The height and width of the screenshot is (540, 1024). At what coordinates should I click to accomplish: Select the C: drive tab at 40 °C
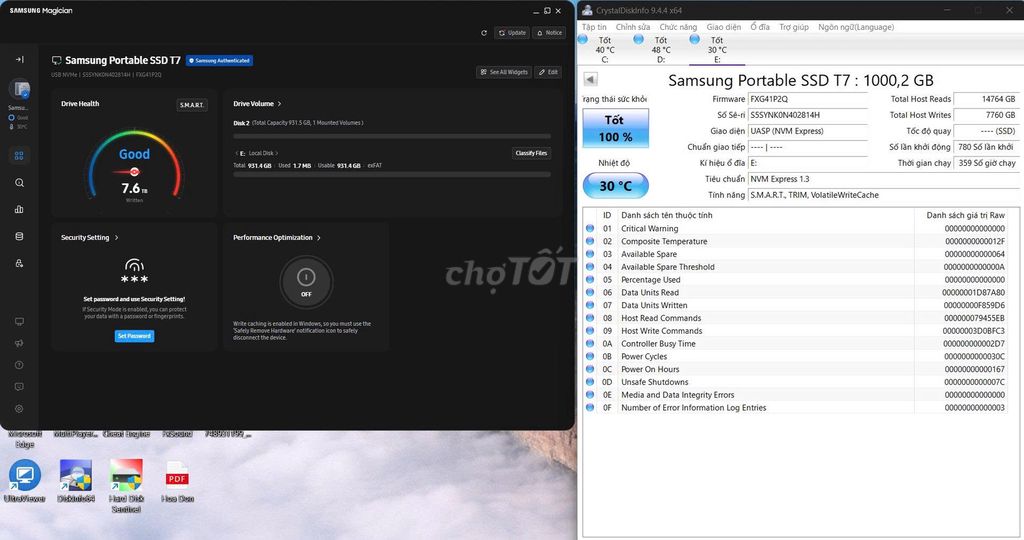[x=605, y=50]
